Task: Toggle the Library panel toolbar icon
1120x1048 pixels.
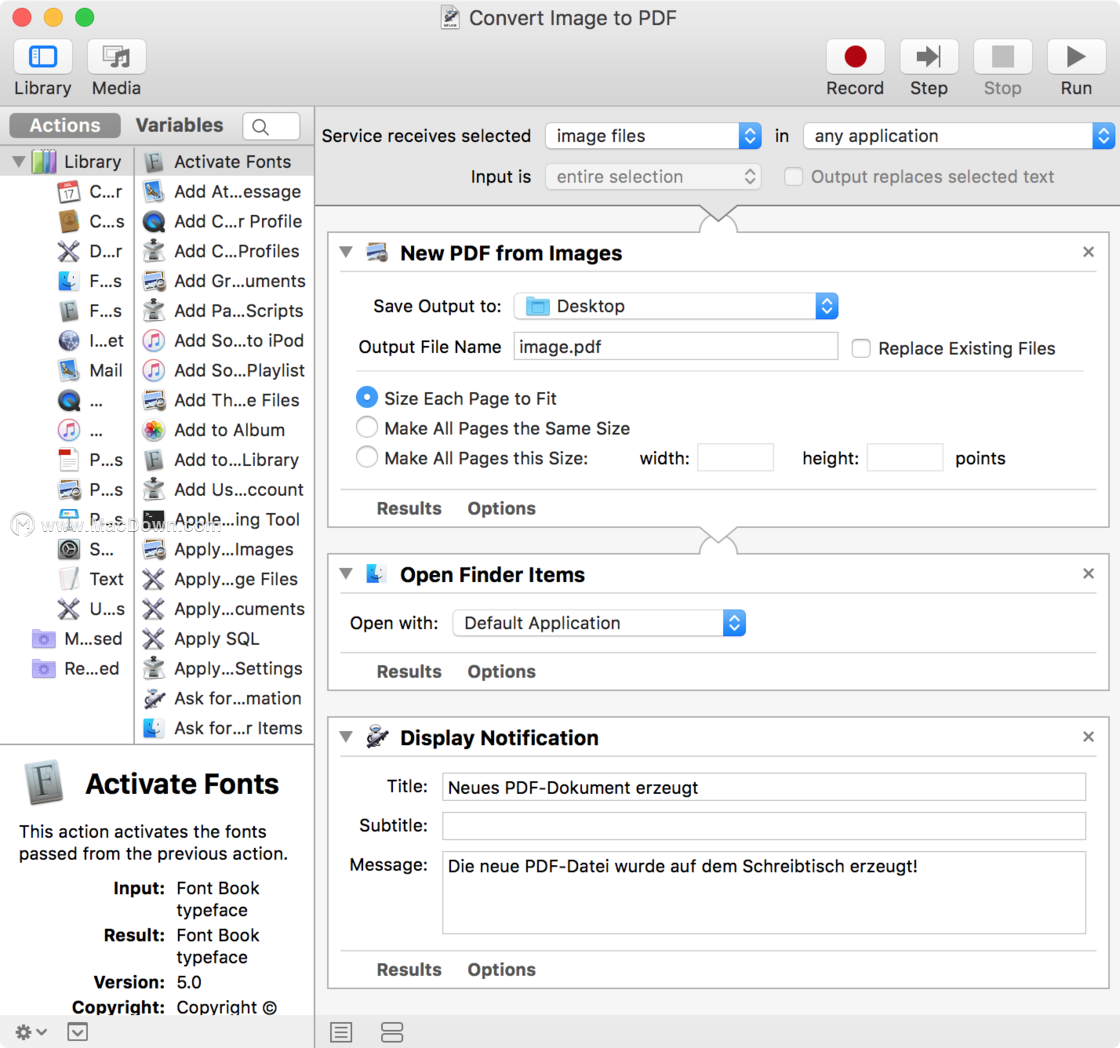Action: 43,56
